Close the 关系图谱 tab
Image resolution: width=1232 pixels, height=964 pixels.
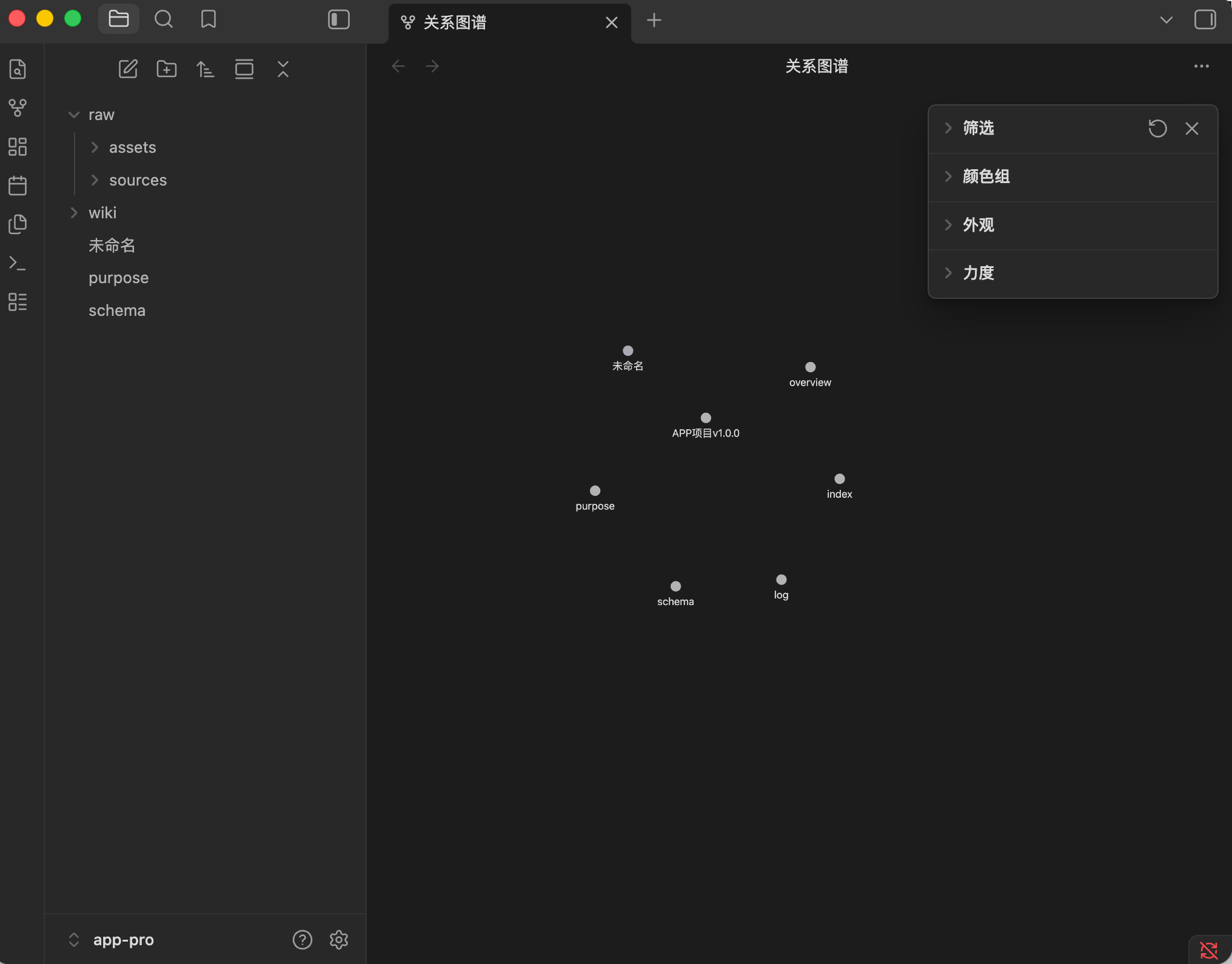click(x=612, y=23)
